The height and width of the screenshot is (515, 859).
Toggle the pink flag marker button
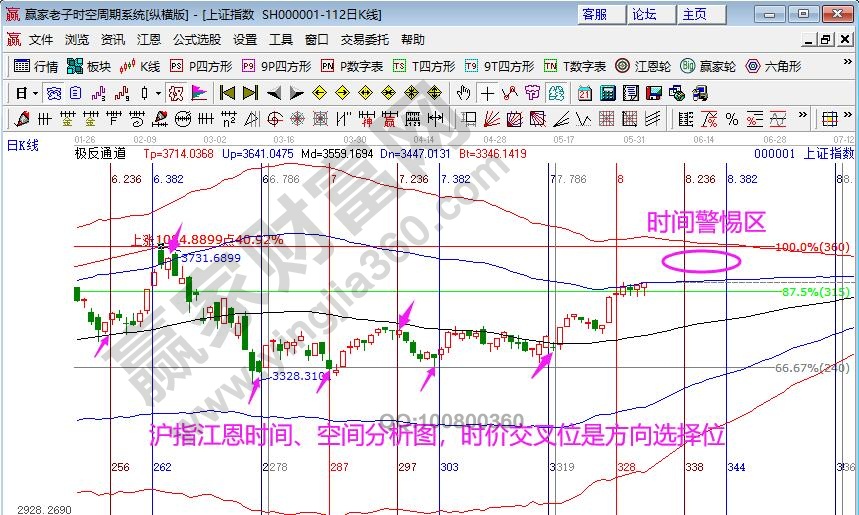[199, 93]
